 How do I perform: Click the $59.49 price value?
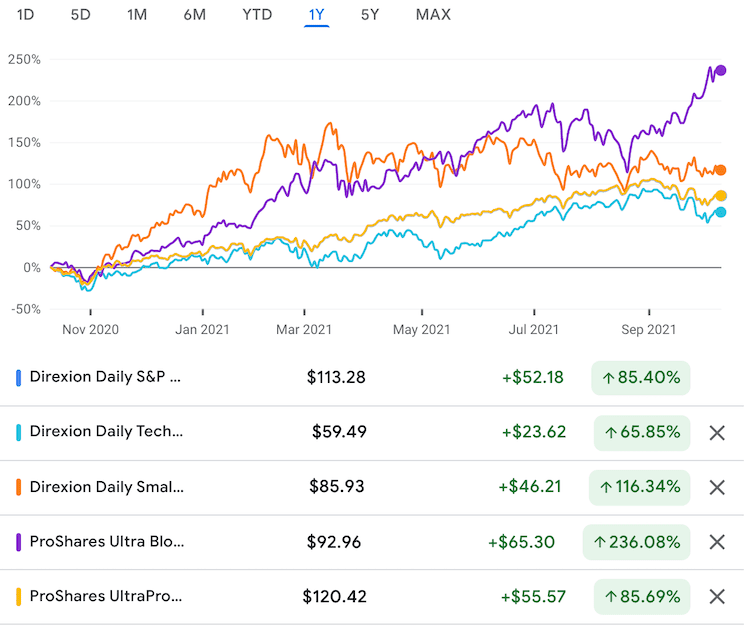coord(339,432)
